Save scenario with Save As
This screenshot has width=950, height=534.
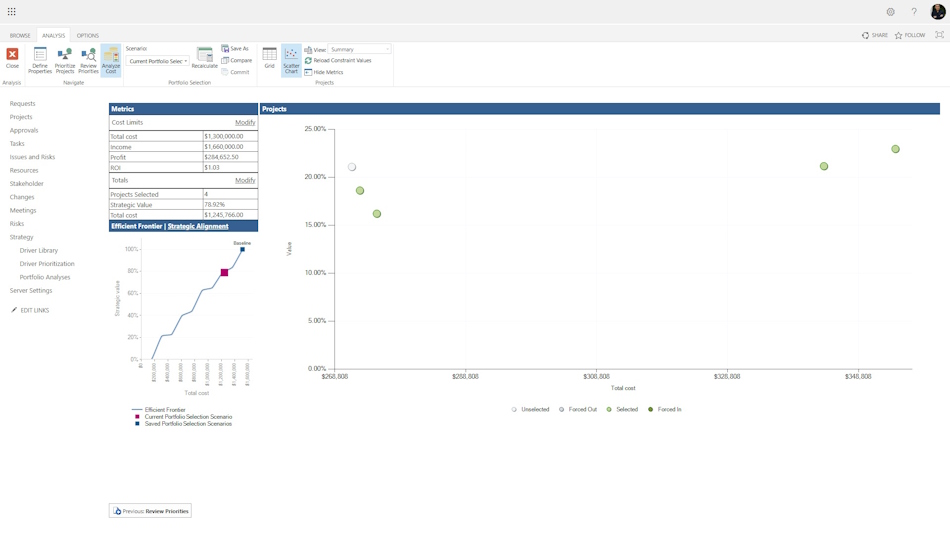coord(235,48)
